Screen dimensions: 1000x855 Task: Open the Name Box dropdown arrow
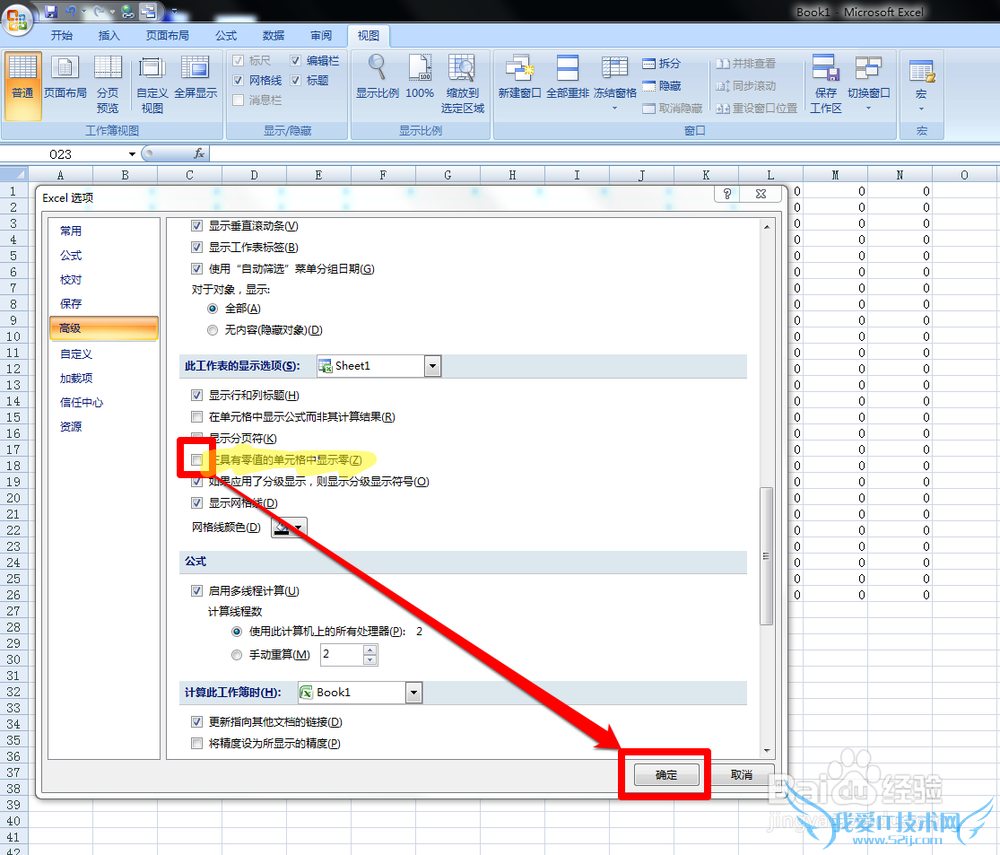132,154
